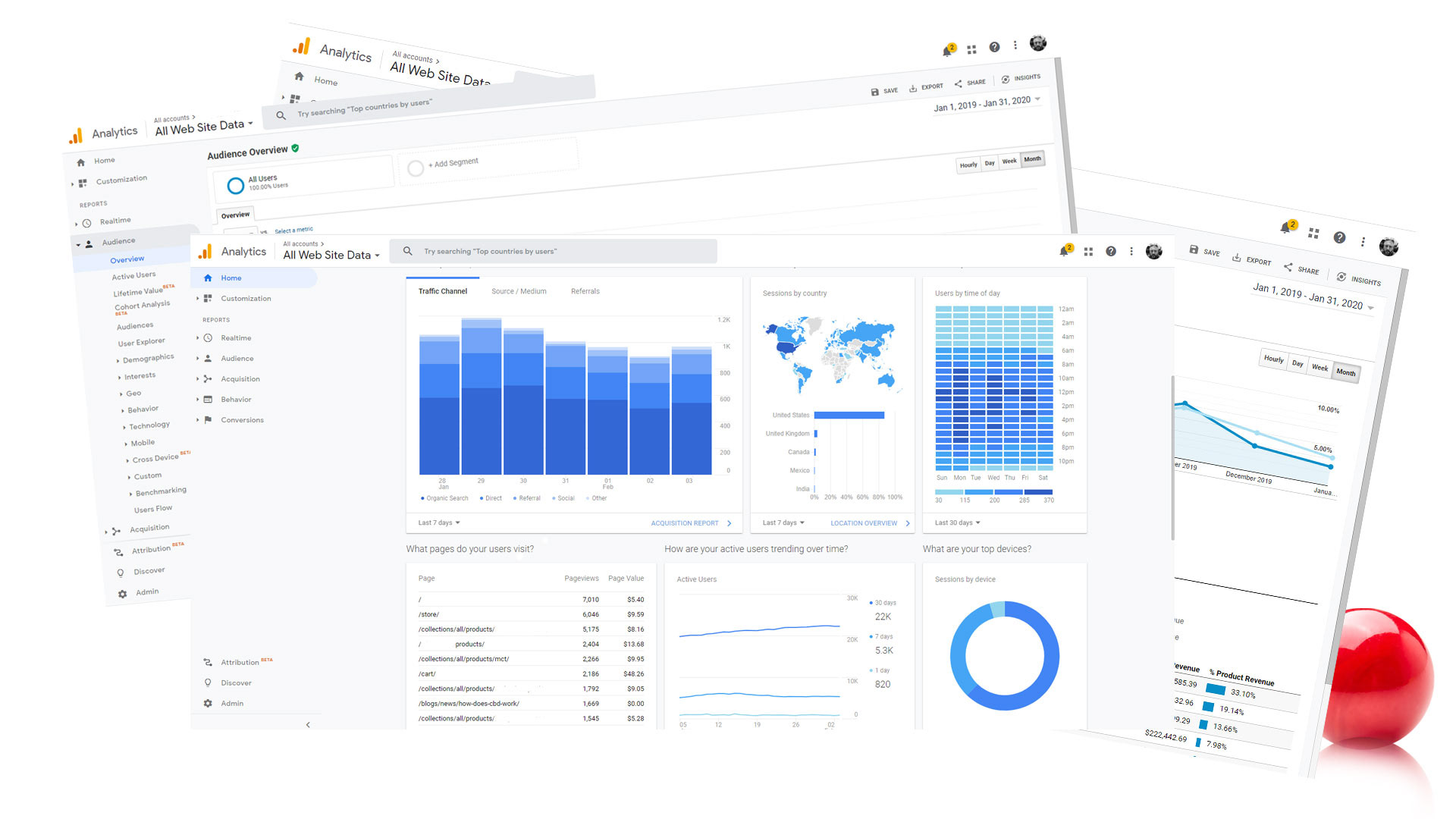Open Overview tab in Audience Overview window

(x=235, y=215)
